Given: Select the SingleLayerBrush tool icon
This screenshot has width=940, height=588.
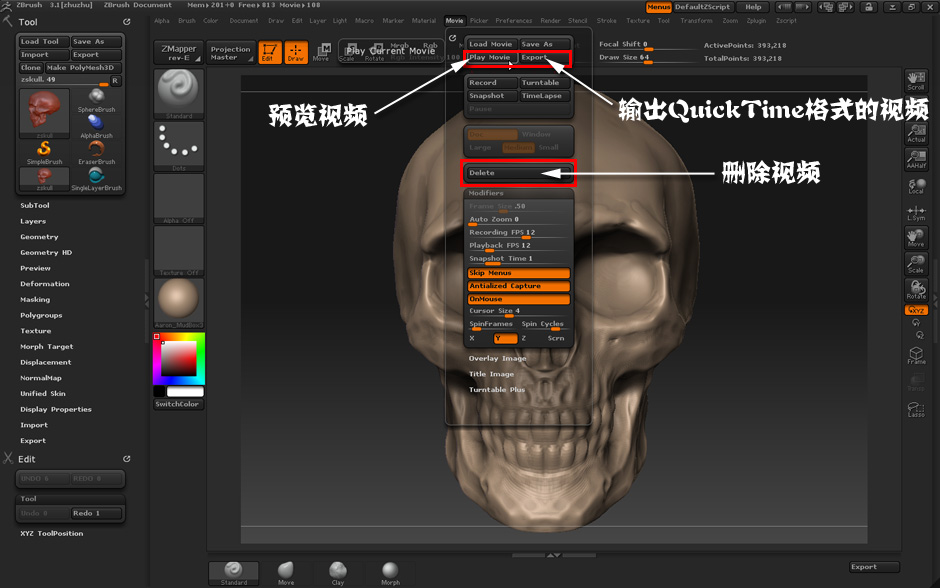Looking at the screenshot, I should [96, 179].
